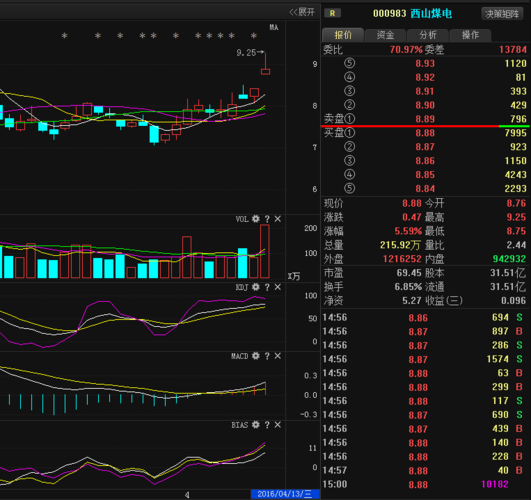Select sell level 5 price 8.93
This screenshot has width=531, height=500.
[425, 63]
